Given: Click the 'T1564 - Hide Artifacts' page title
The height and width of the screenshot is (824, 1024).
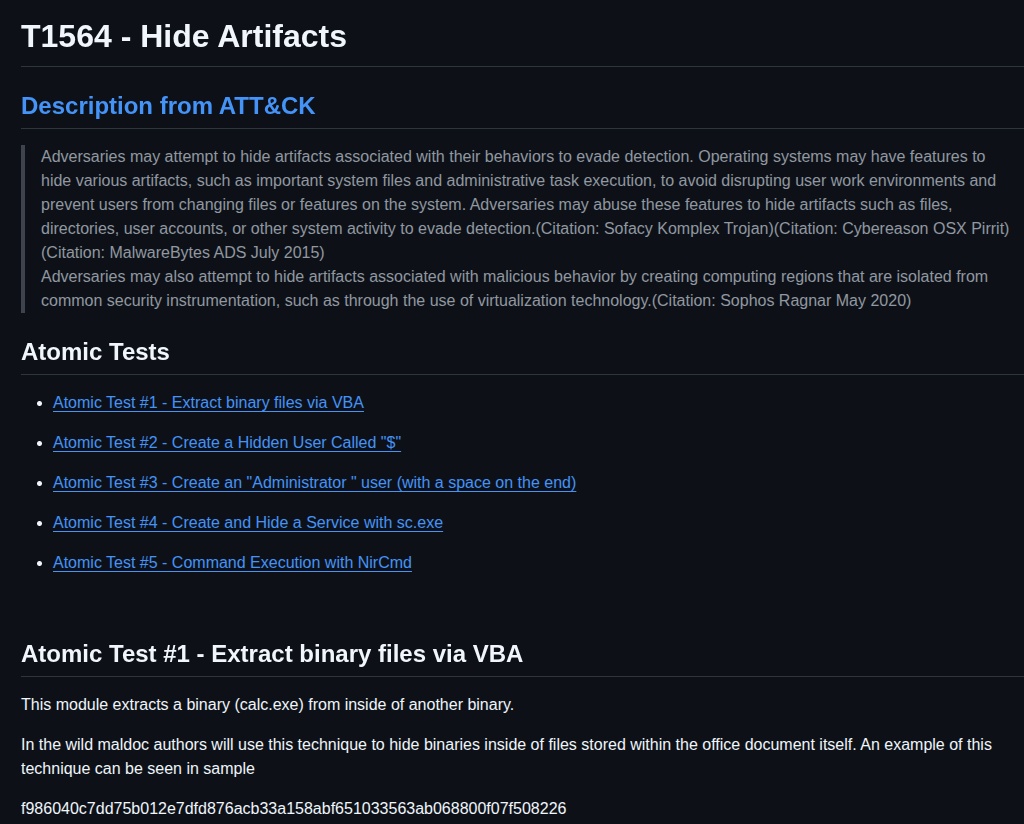Looking at the screenshot, I should tap(184, 37).
